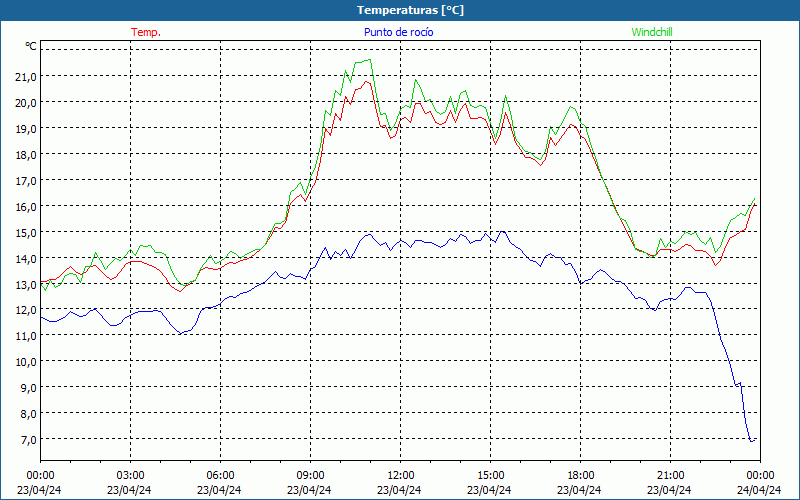Click the 21:00 time axis label
This screenshot has width=800, height=500.
tap(670, 475)
